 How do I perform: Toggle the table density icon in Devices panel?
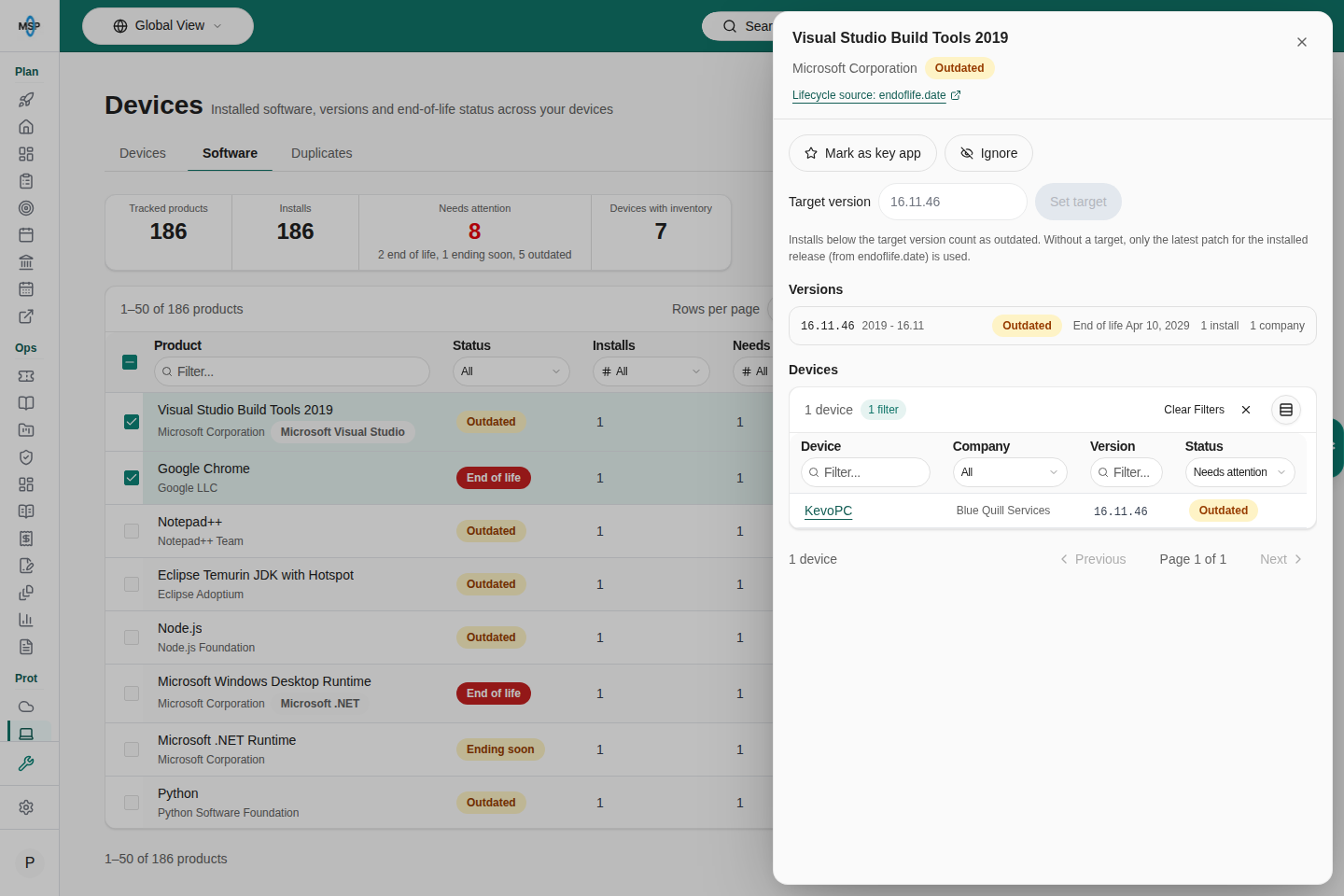click(x=1286, y=410)
